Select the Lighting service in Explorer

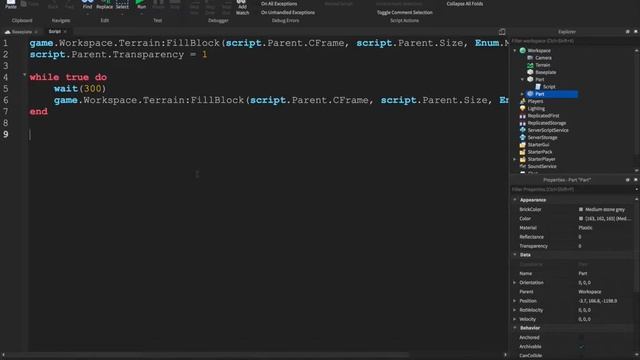(x=536, y=109)
